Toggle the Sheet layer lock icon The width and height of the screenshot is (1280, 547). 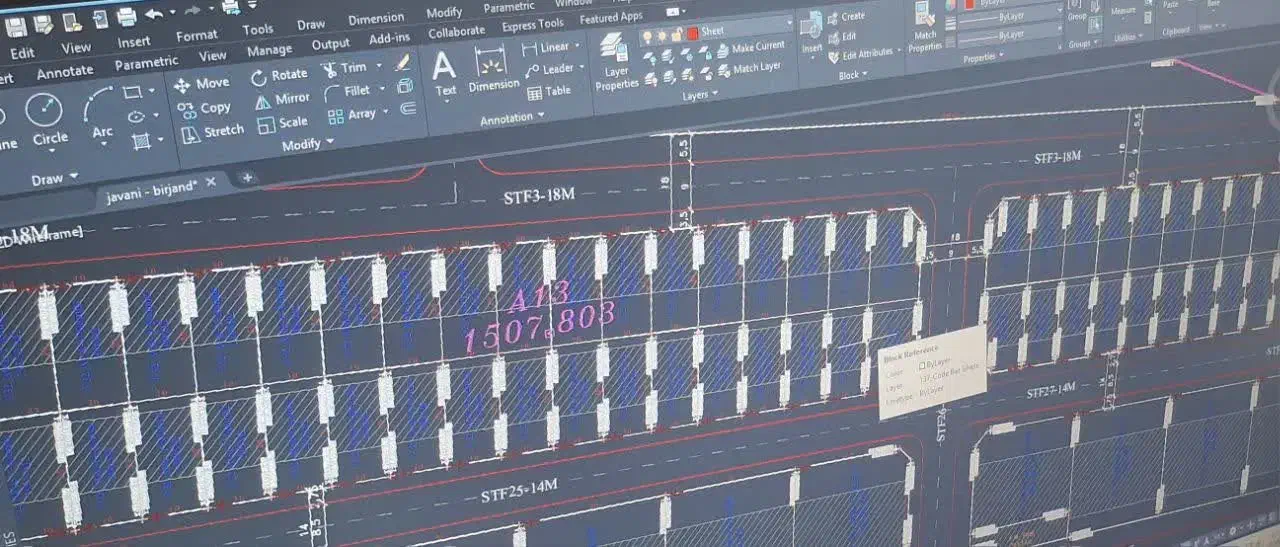point(677,34)
